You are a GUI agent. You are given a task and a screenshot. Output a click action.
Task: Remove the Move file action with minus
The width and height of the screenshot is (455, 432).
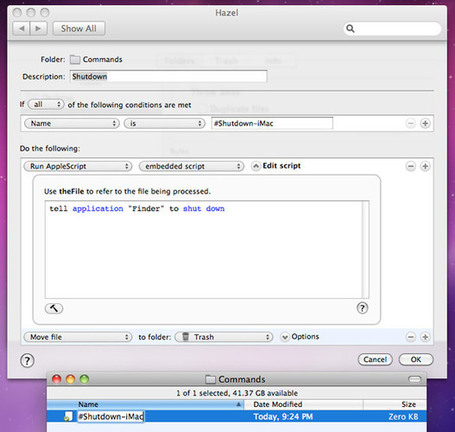pyautogui.click(x=411, y=337)
